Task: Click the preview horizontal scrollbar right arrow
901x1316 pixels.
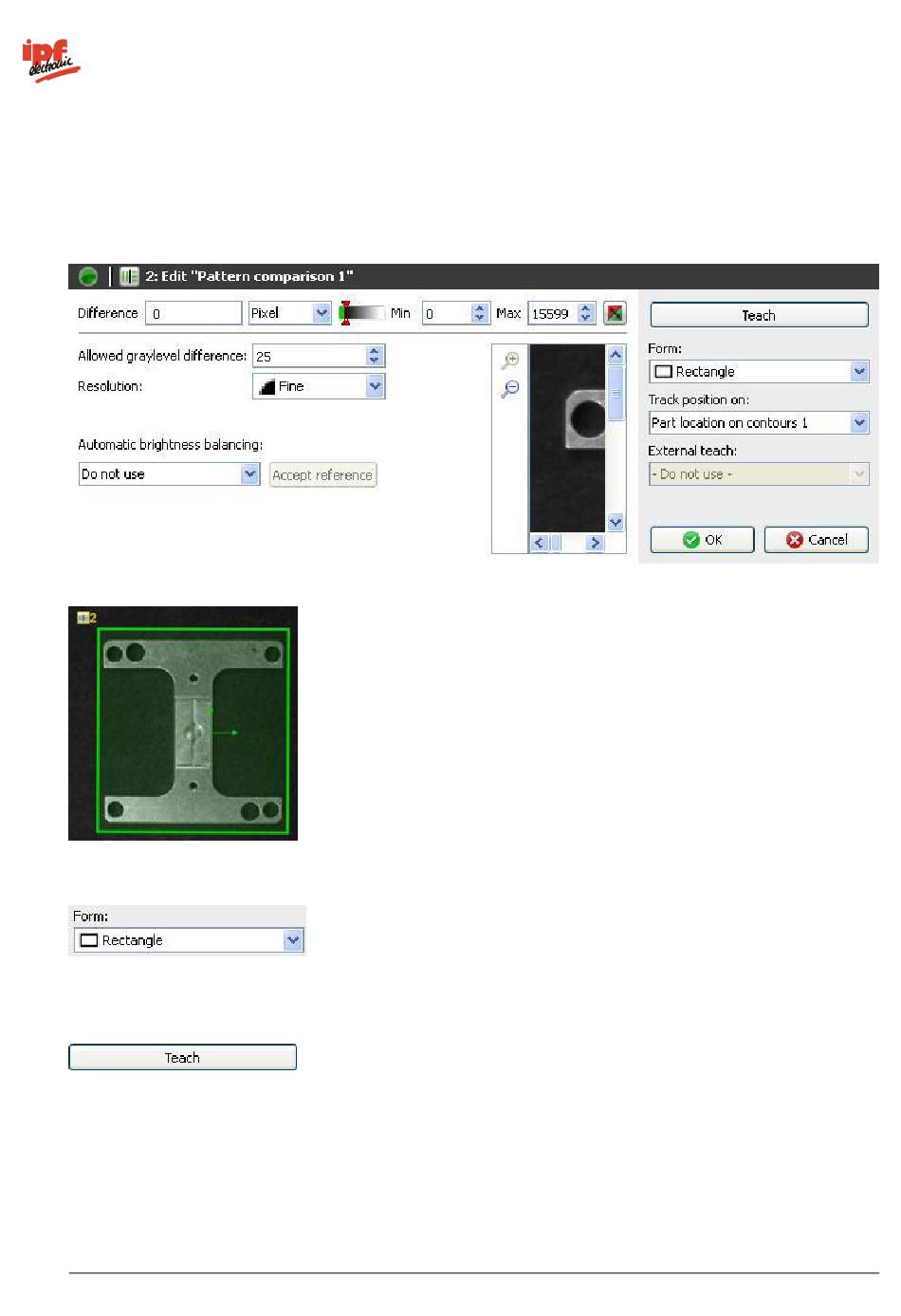Action: tap(595, 543)
